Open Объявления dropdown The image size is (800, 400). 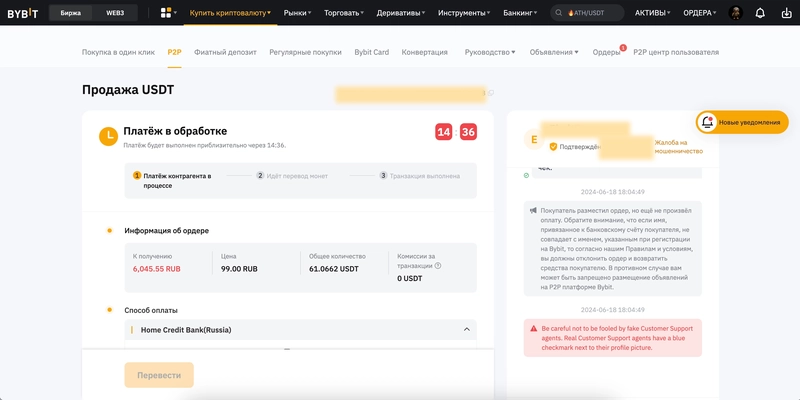(554, 52)
